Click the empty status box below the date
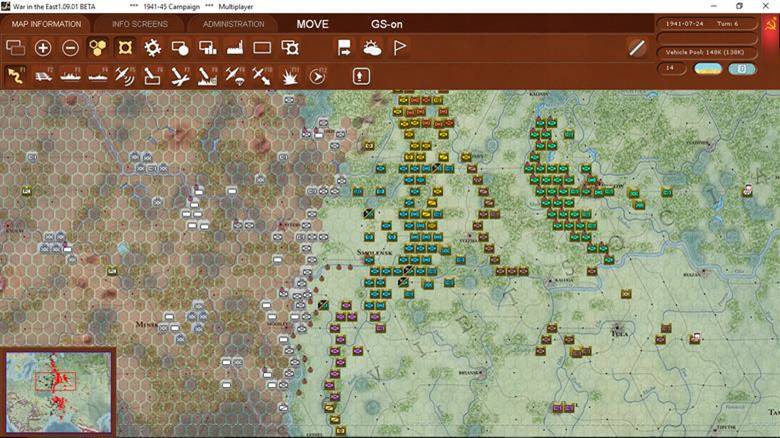Screen dimensions: 780x438 (x=707, y=38)
